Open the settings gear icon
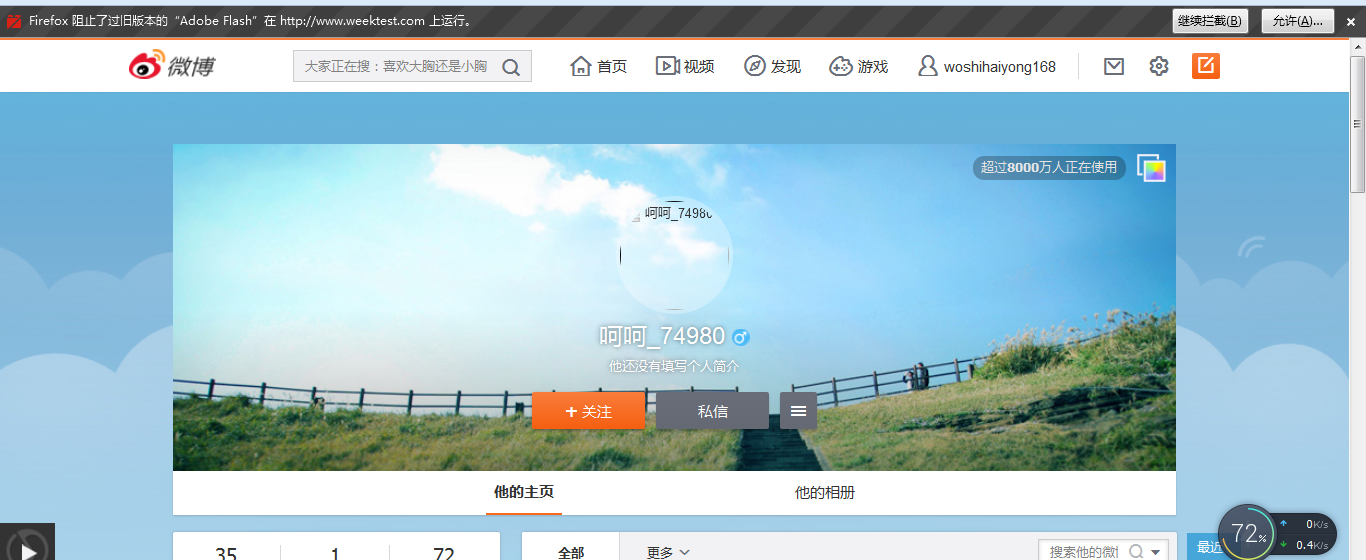The width and height of the screenshot is (1366, 560). [1159, 66]
